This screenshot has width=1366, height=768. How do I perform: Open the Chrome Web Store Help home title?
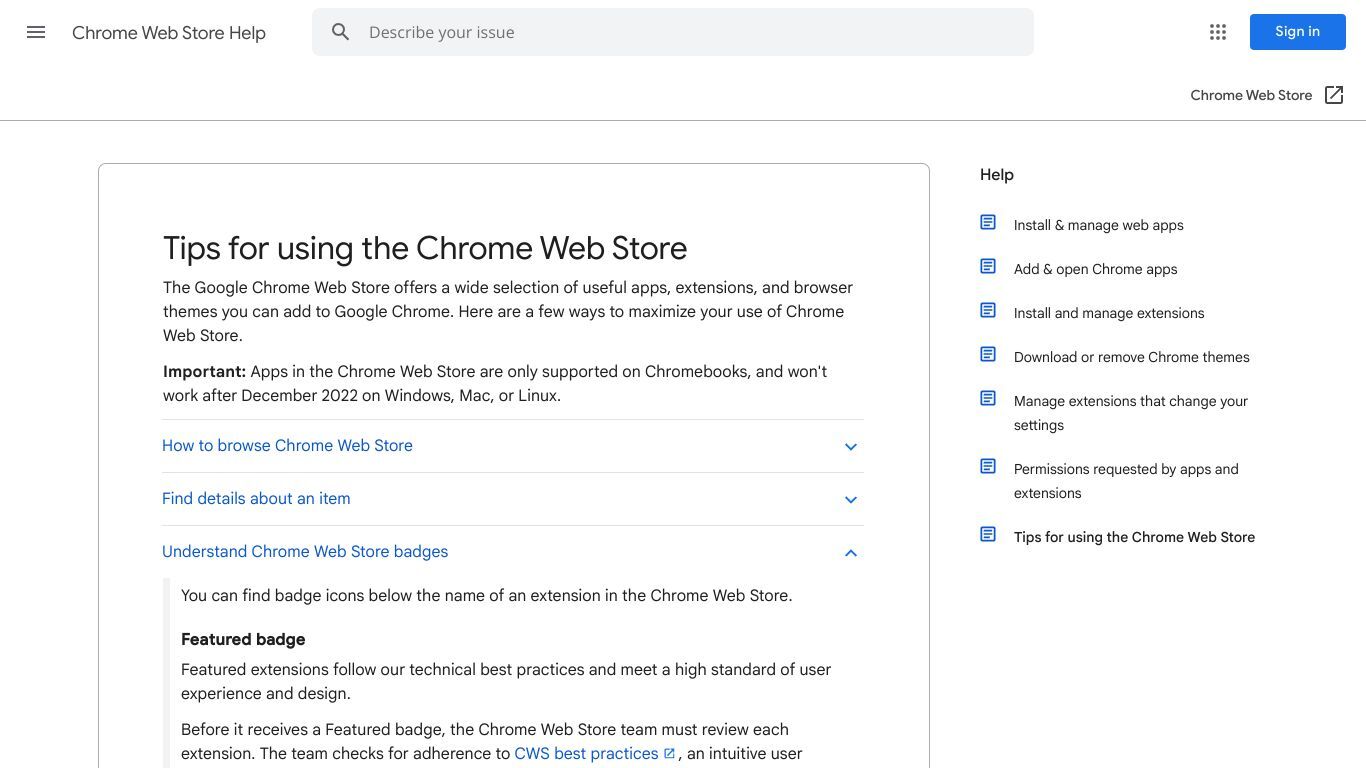[169, 33]
